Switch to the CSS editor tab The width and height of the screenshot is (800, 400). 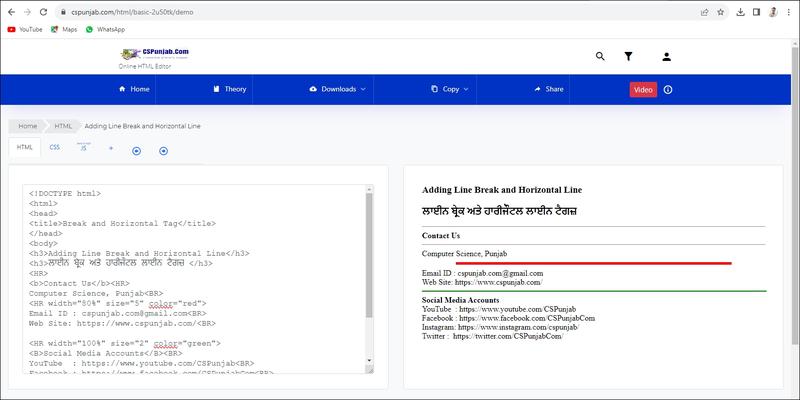pyautogui.click(x=55, y=147)
